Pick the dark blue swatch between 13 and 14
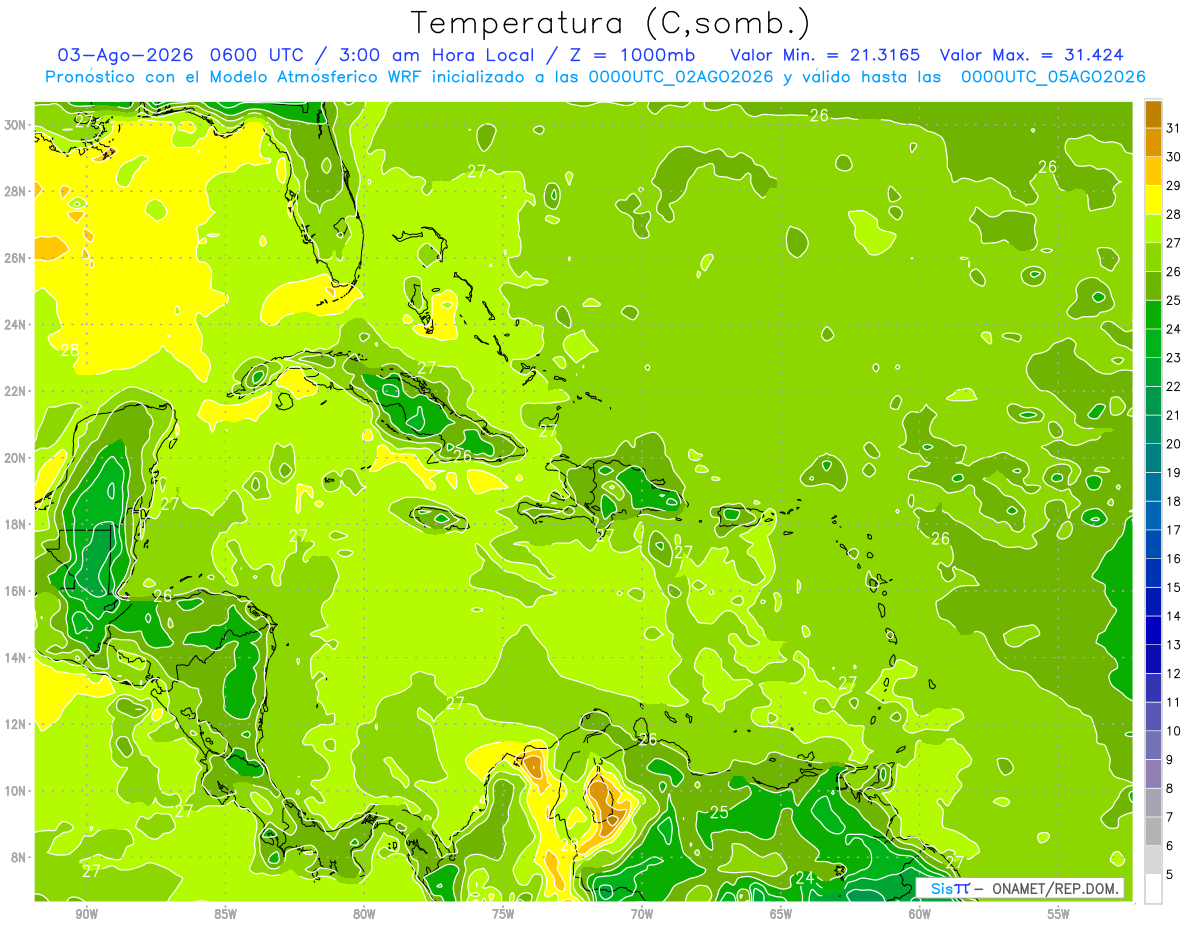 (1153, 631)
